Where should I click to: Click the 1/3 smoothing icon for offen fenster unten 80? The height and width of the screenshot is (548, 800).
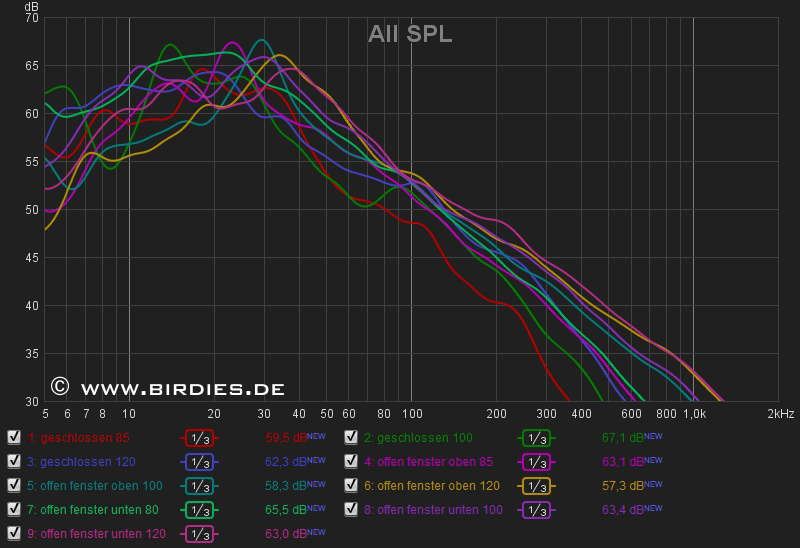click(x=200, y=509)
